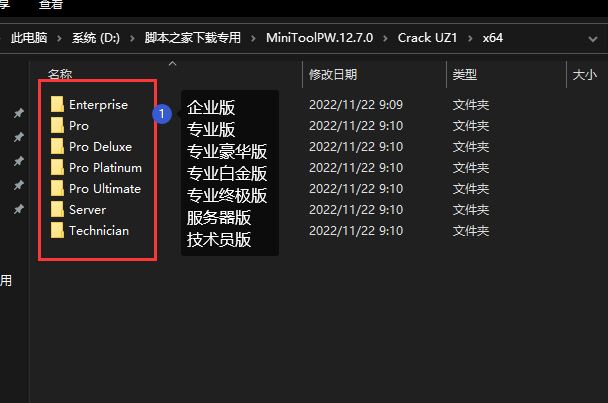Click the Pro Deluxe folder icon
Image resolution: width=608 pixels, height=403 pixels.
pyautogui.click(x=57, y=146)
